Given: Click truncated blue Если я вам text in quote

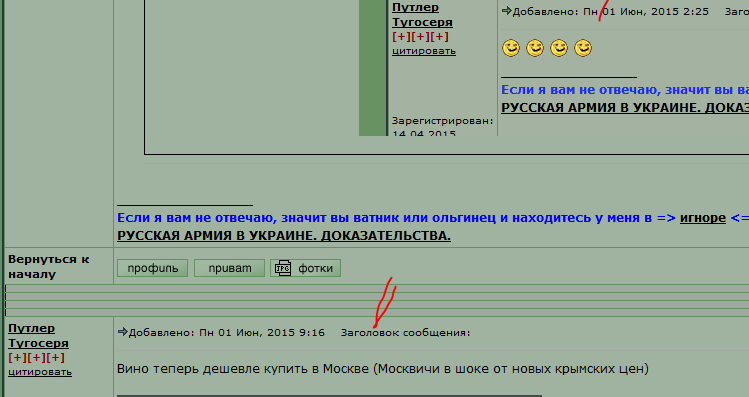Looking at the screenshot, I should point(625,90).
